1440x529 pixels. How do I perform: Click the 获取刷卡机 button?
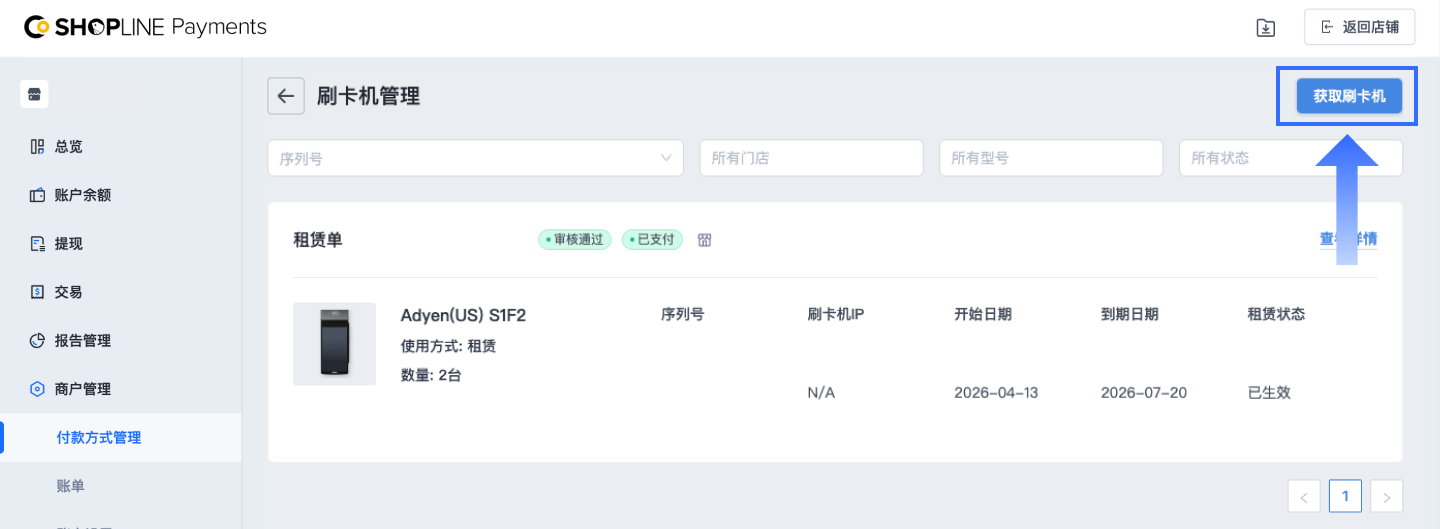1349,96
